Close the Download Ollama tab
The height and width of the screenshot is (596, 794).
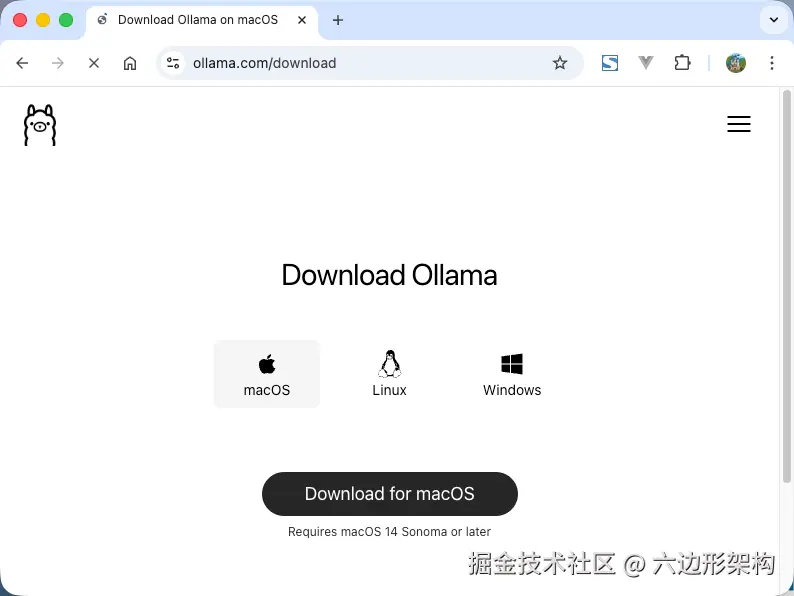(x=302, y=20)
